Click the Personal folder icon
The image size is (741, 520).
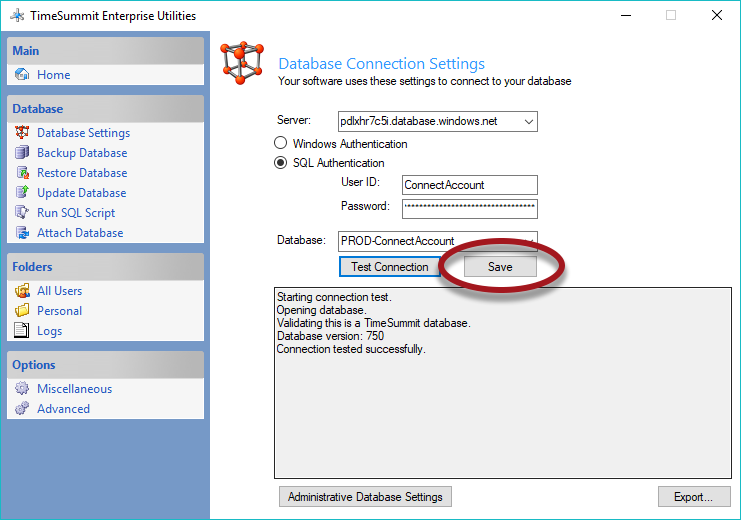[22, 311]
